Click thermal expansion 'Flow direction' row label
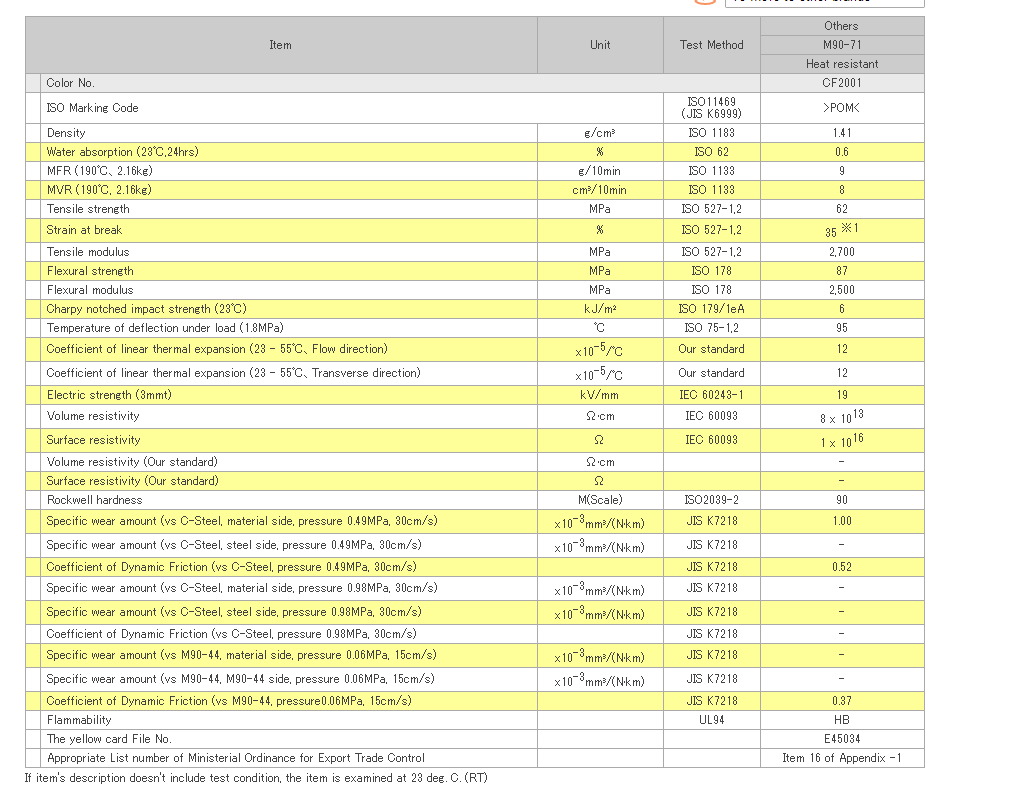The image size is (1034, 801). [217, 349]
